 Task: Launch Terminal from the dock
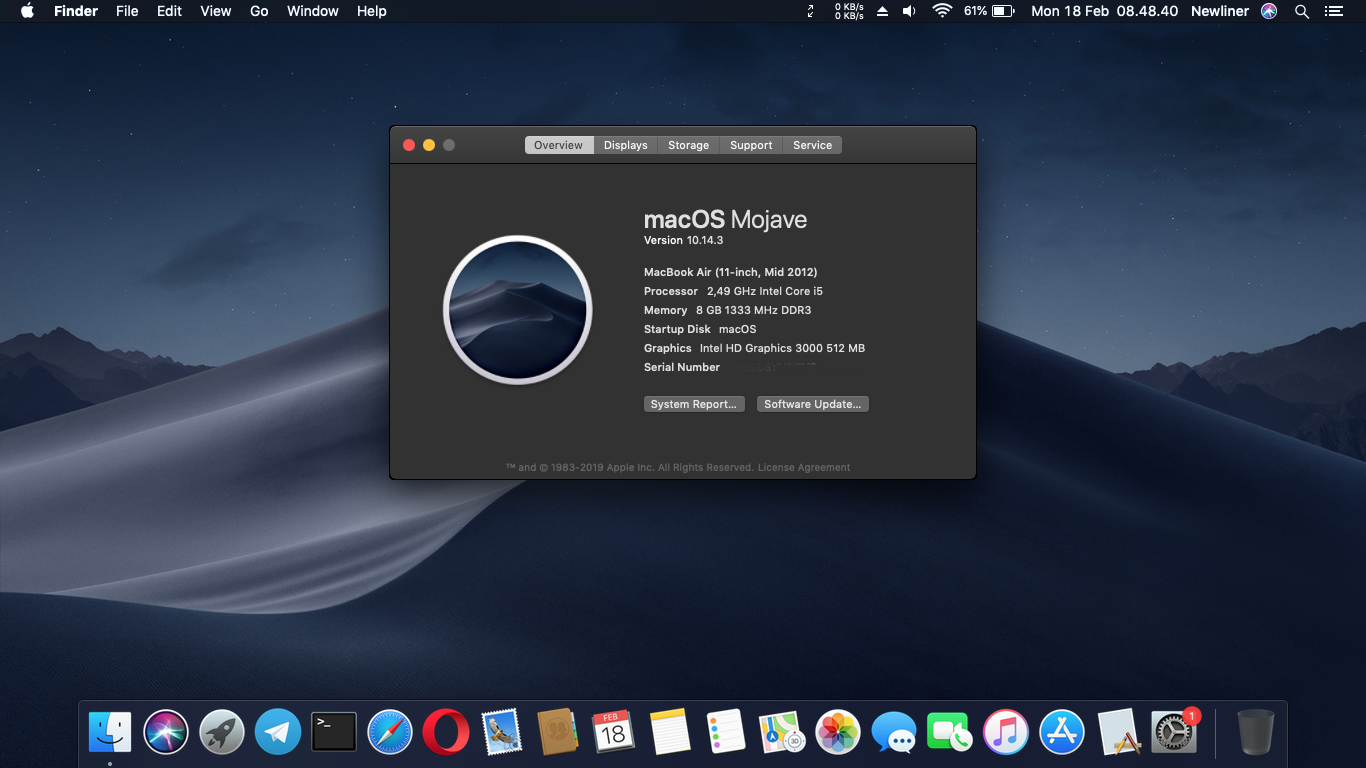pos(334,732)
